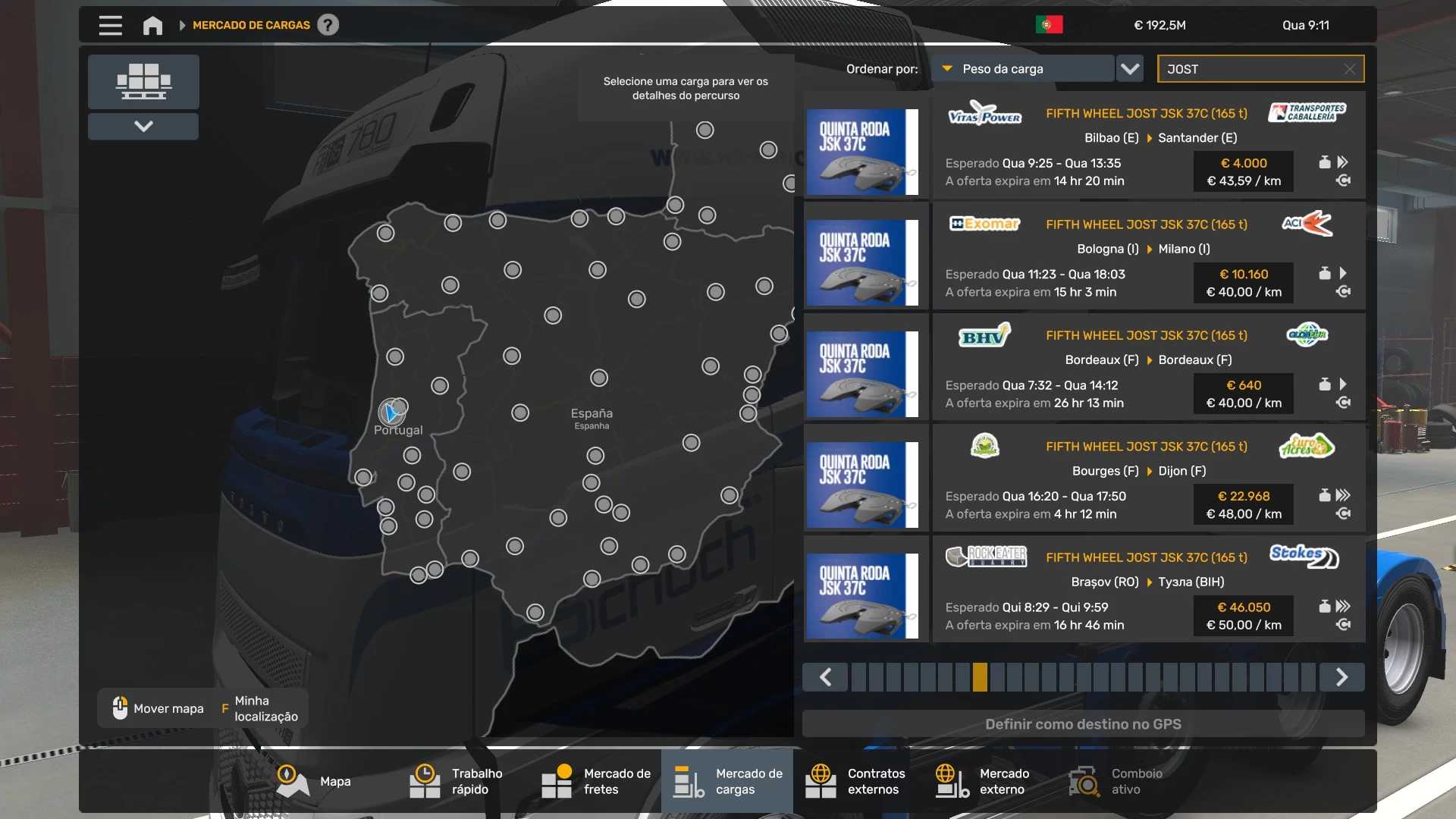
Task: Go to the home screen icon
Action: tap(152, 25)
